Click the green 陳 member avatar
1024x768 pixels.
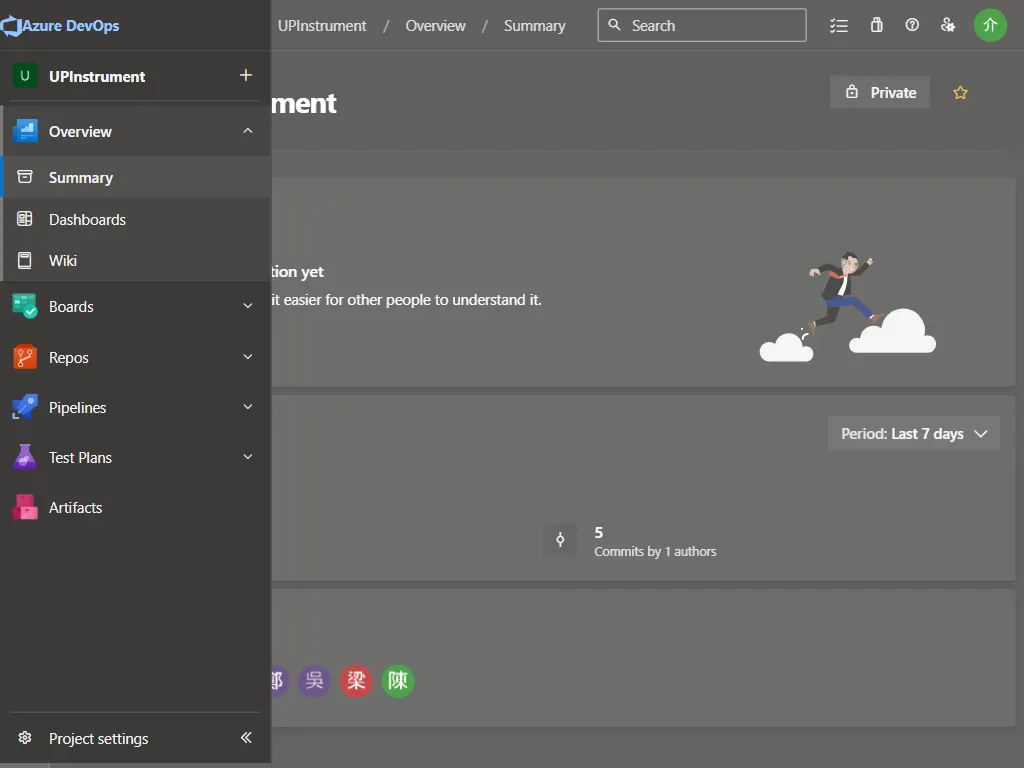(x=398, y=681)
